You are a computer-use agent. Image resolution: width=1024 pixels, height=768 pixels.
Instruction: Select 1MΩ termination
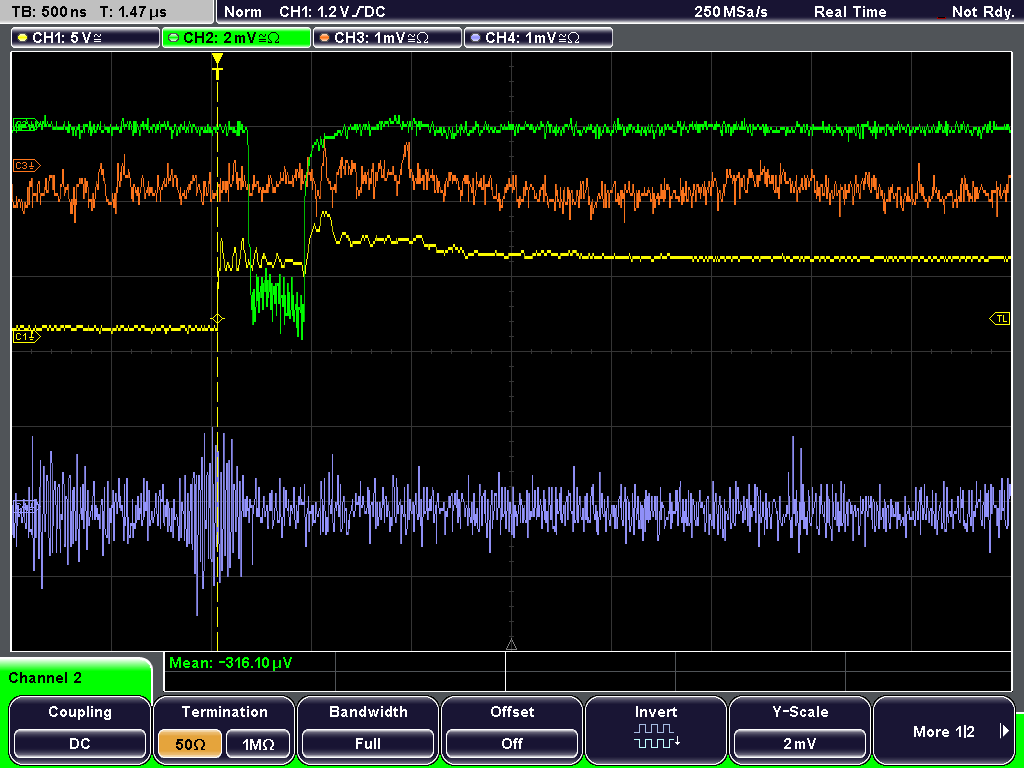pyautogui.click(x=257, y=744)
